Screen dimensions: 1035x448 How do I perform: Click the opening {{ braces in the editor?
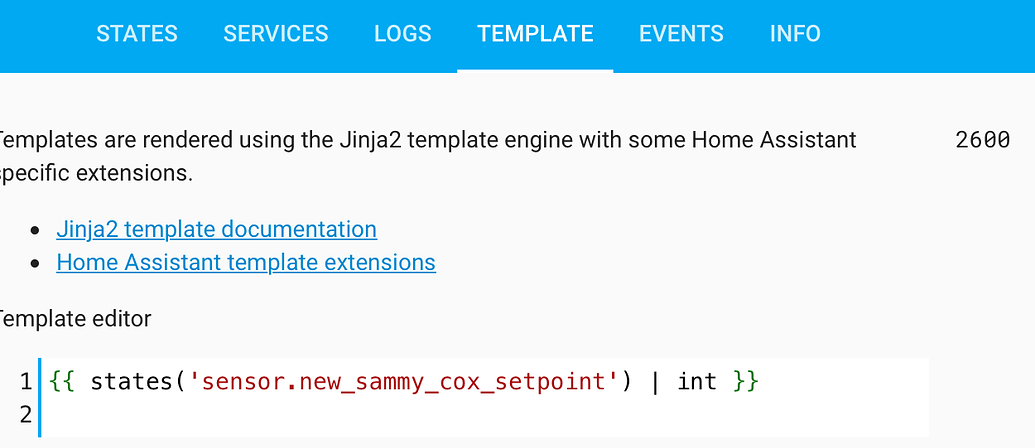(x=60, y=382)
